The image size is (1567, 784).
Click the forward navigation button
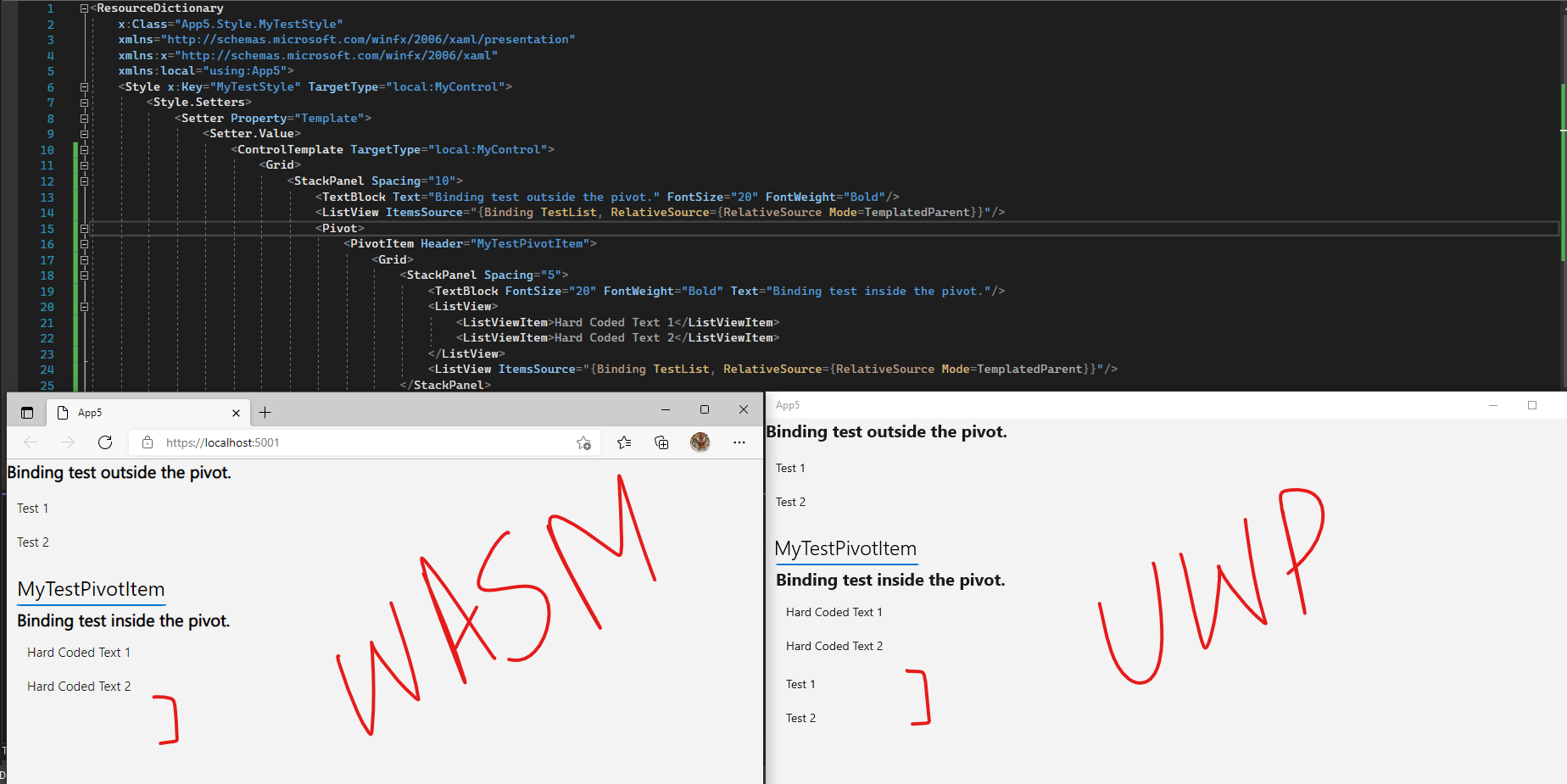67,442
